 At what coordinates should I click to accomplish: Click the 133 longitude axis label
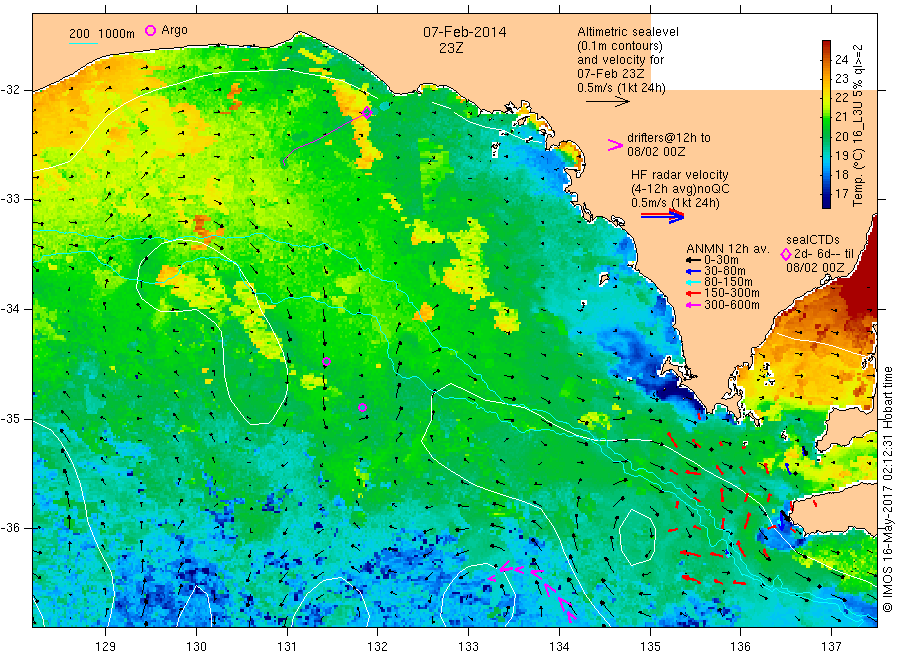click(468, 647)
